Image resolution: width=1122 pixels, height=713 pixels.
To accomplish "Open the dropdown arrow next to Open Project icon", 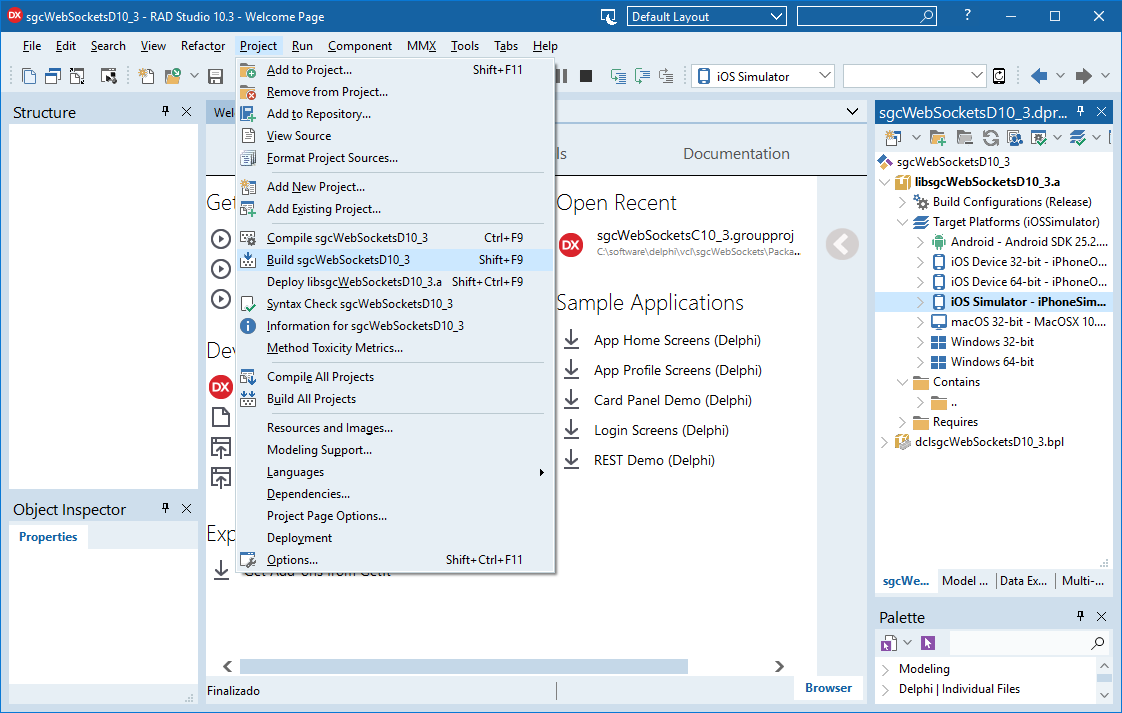I will click(x=194, y=76).
